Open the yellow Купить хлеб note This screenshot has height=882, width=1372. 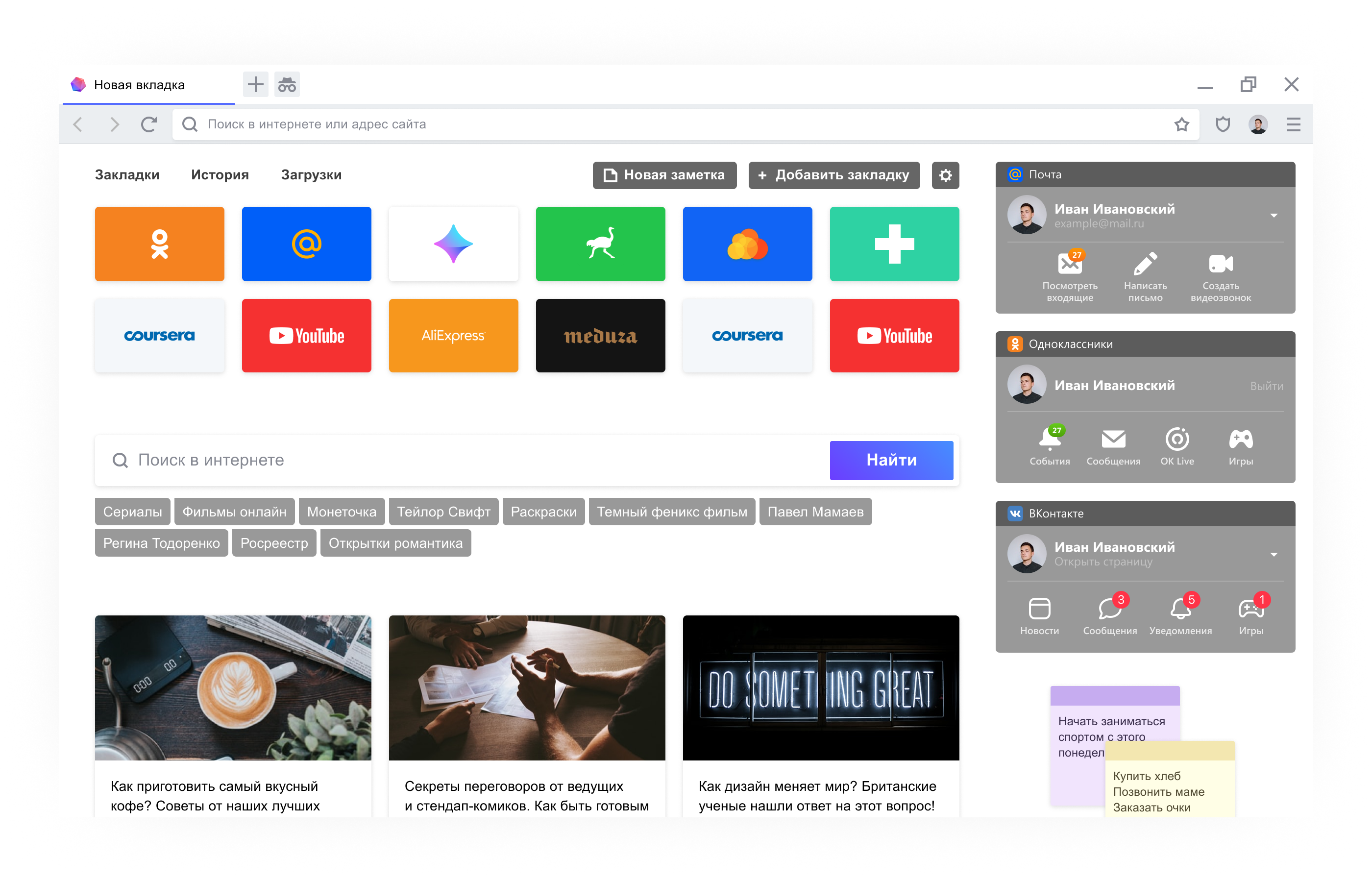tap(1169, 780)
